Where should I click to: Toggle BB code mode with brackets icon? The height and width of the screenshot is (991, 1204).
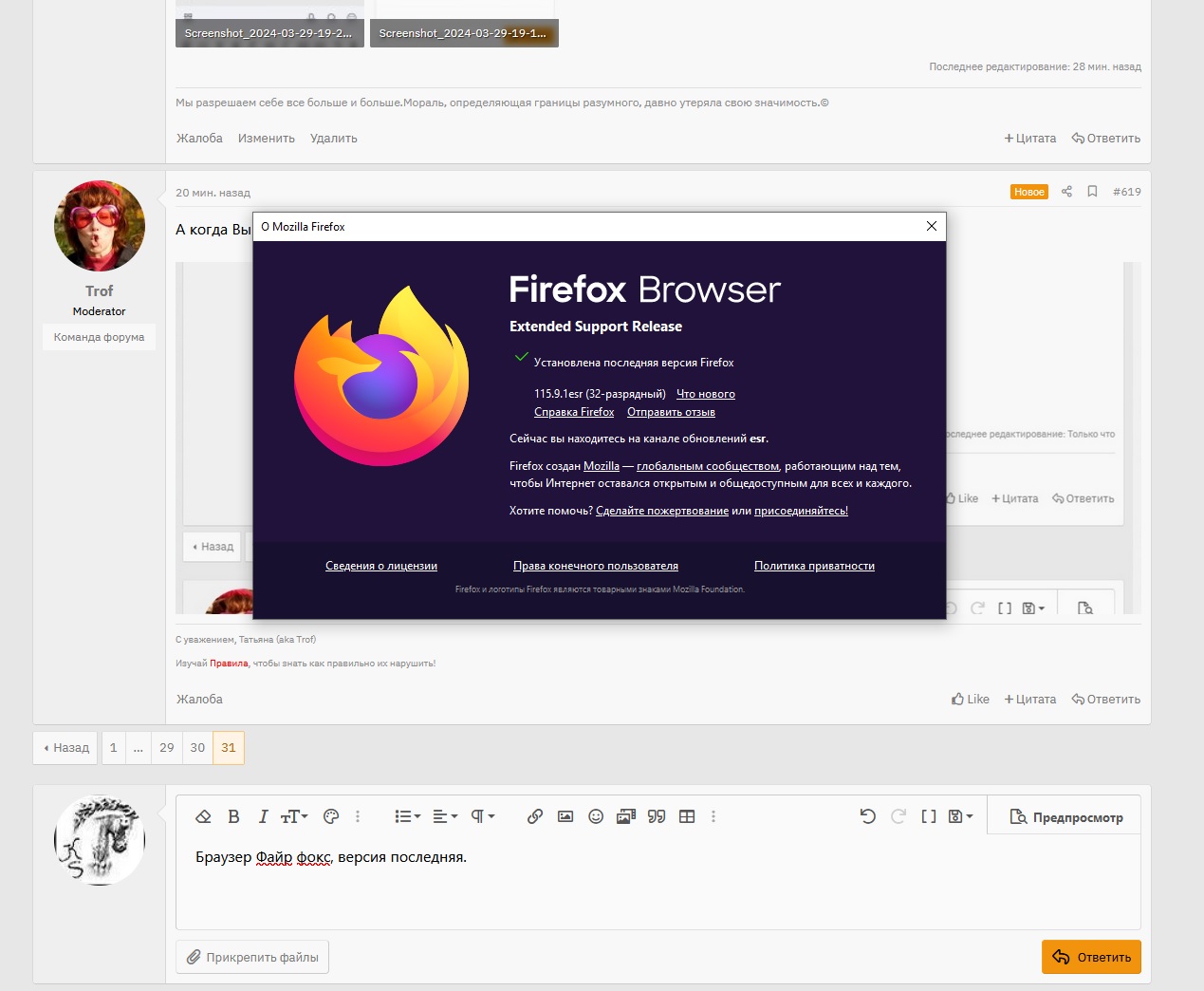coord(928,816)
